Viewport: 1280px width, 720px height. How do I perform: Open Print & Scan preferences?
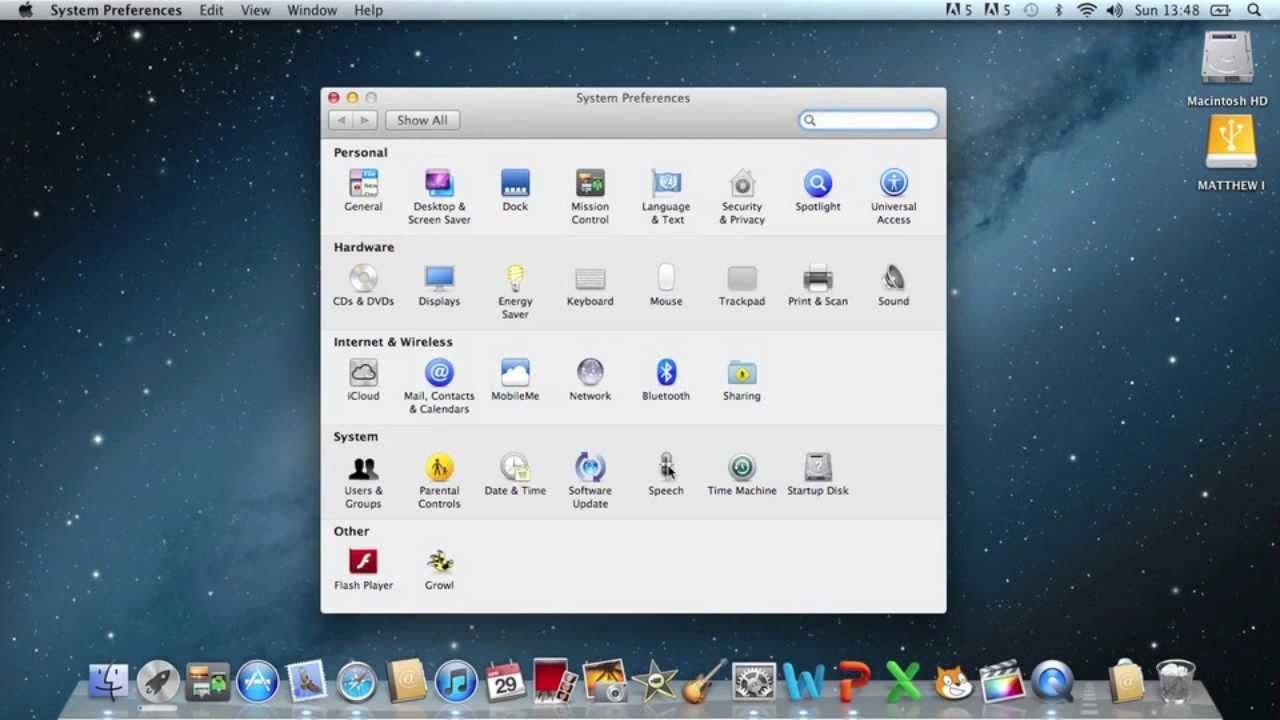(x=818, y=285)
